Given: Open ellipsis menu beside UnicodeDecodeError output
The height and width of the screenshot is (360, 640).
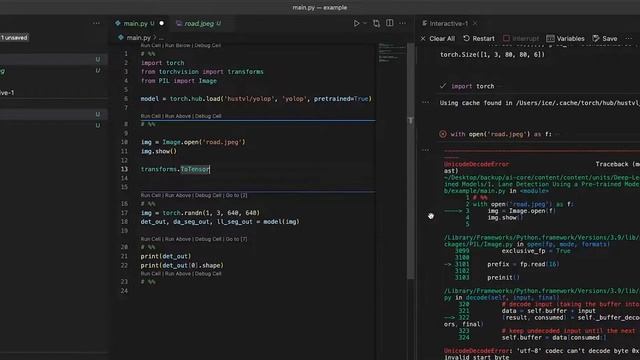Looking at the screenshot, I should [426, 150].
